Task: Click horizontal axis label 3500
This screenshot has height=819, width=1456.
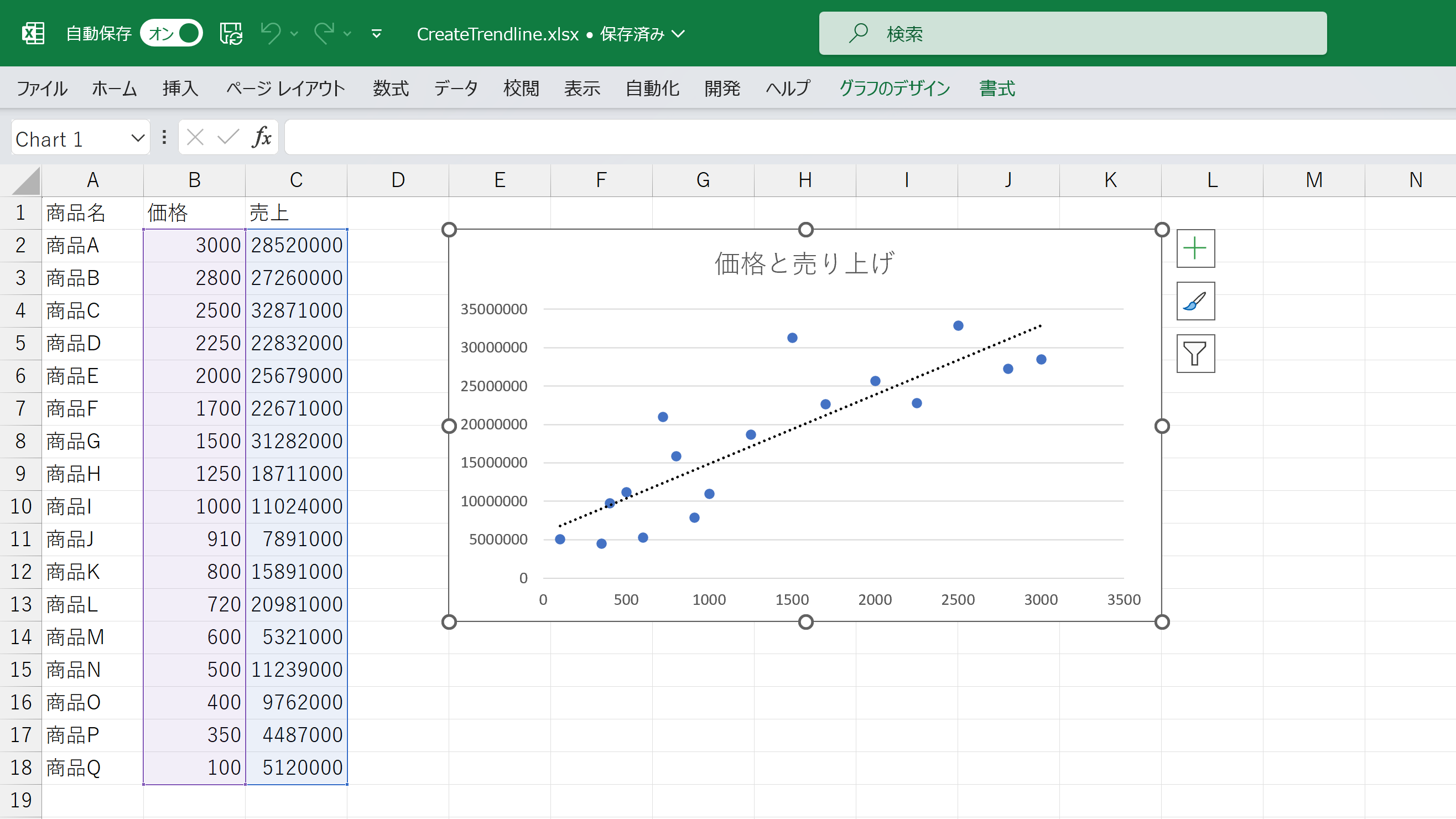Action: 1124,600
